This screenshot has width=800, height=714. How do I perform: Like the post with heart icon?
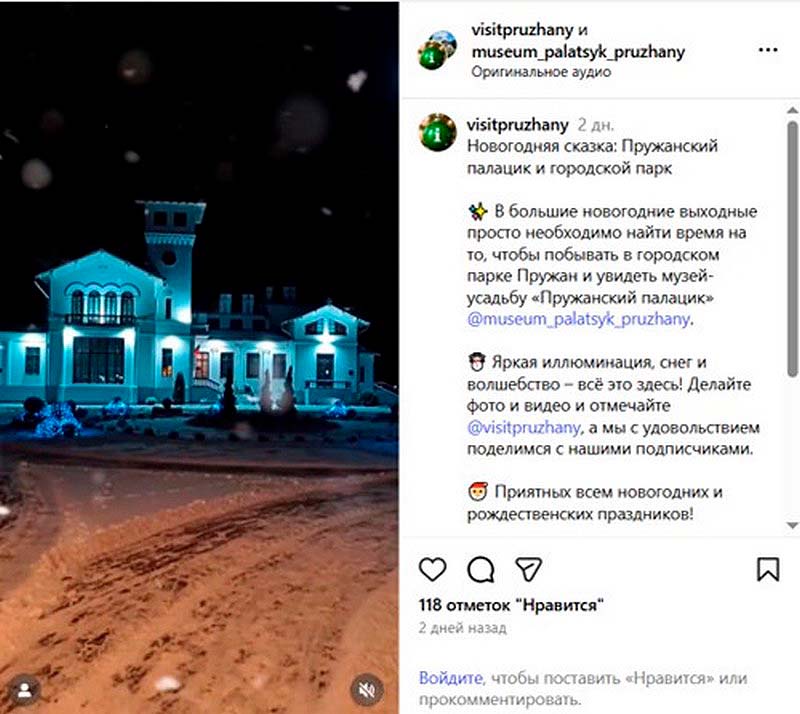point(433,569)
